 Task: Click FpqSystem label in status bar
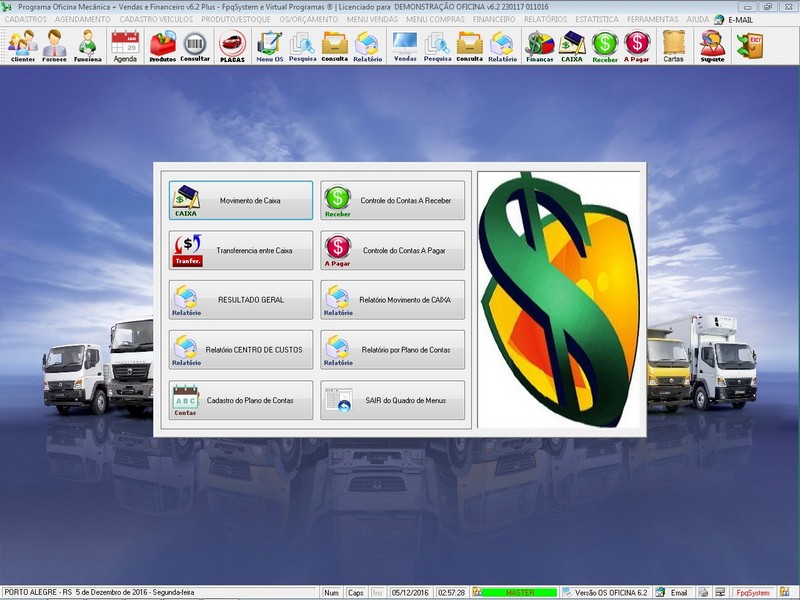pyautogui.click(x=753, y=592)
